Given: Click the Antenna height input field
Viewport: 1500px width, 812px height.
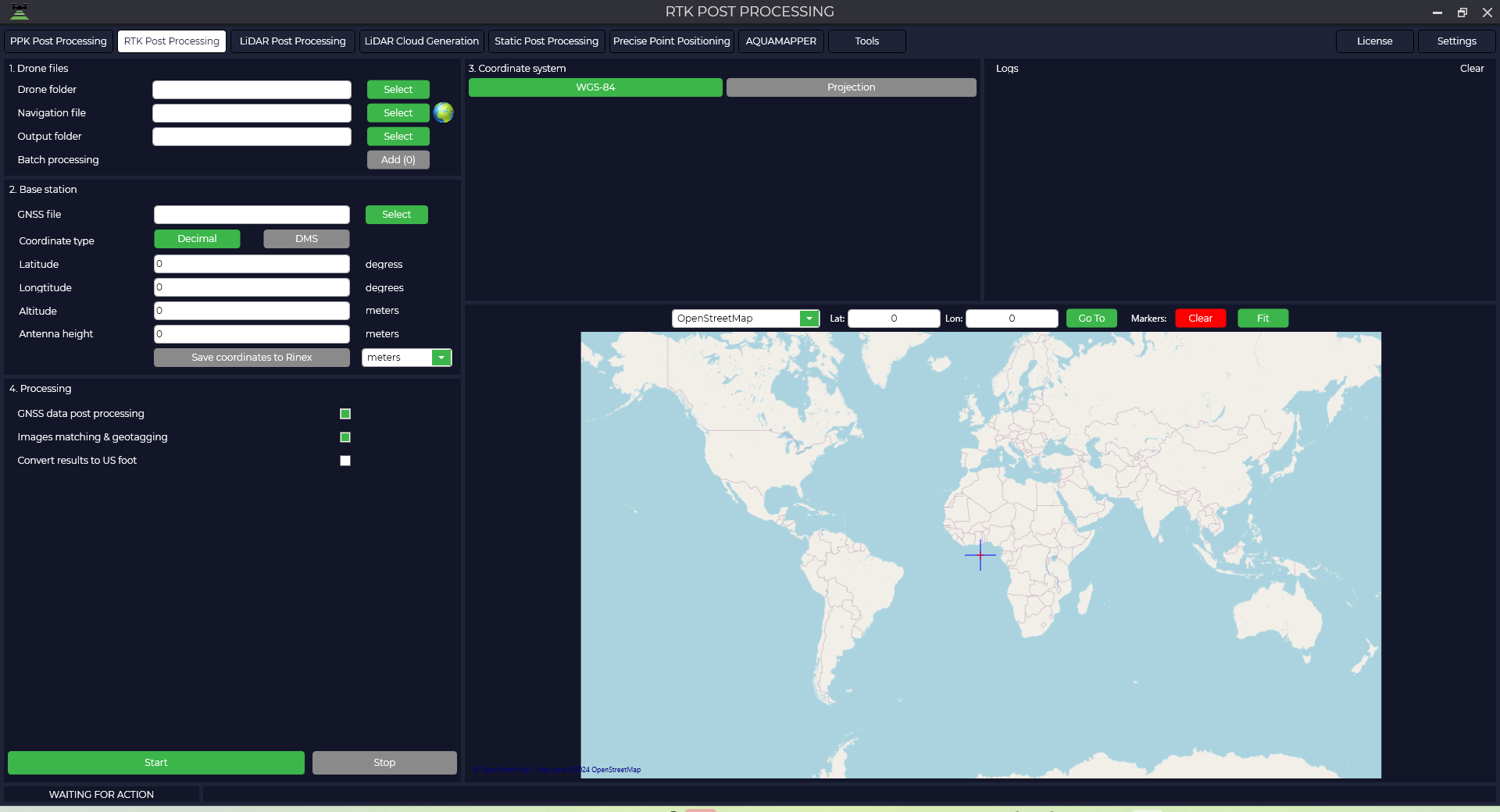Looking at the screenshot, I should [252, 334].
